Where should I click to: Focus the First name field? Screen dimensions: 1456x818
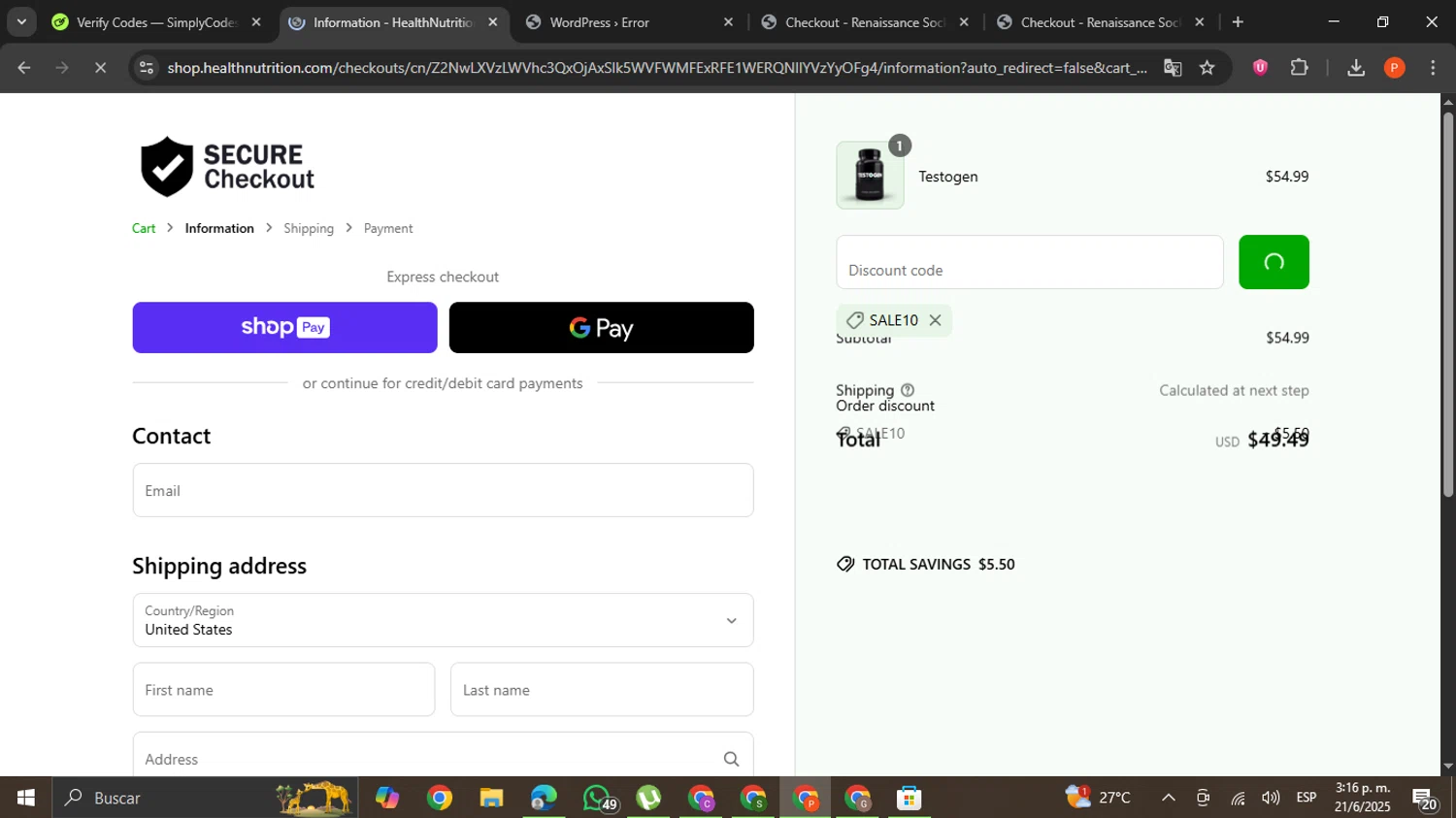(283, 690)
